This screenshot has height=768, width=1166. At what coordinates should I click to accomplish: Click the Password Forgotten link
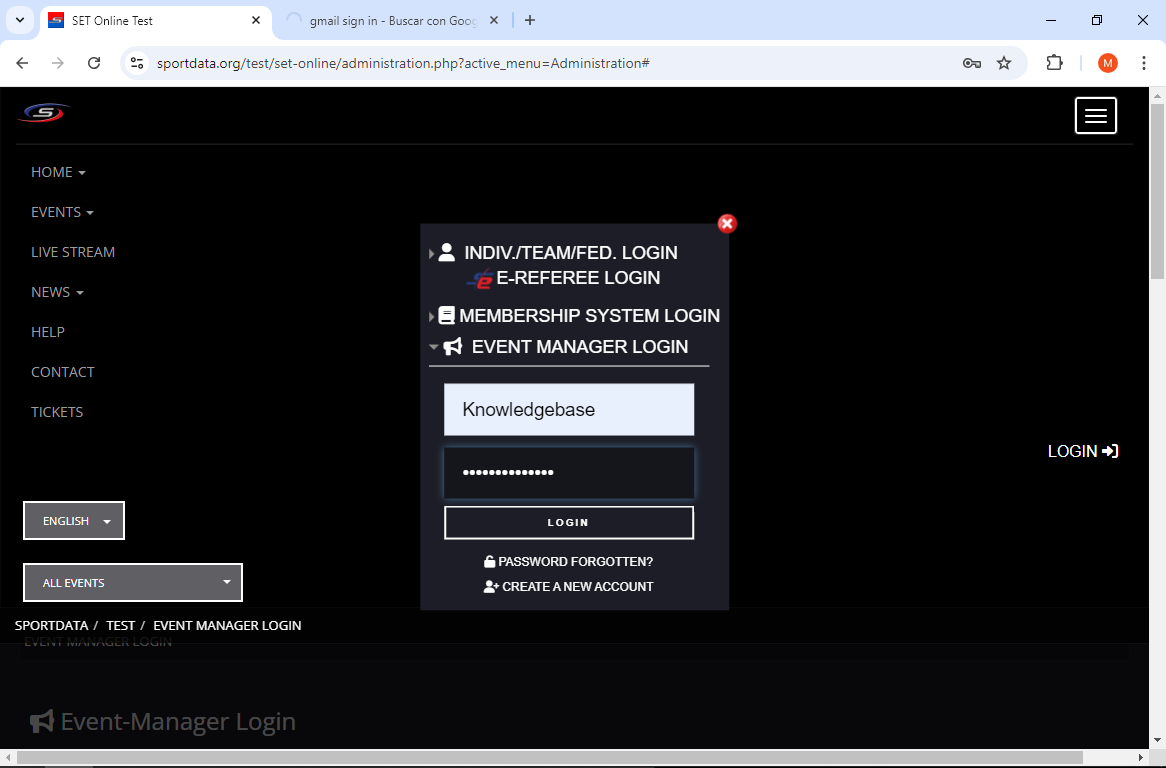click(575, 562)
